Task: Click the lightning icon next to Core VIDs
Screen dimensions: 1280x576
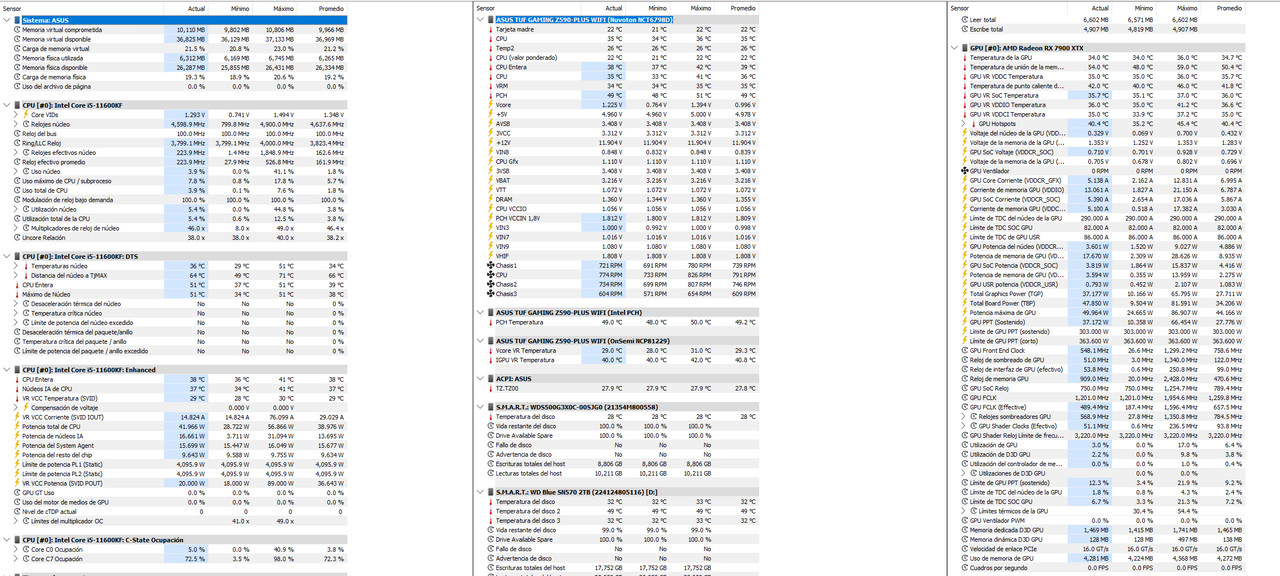Action: [x=27, y=114]
